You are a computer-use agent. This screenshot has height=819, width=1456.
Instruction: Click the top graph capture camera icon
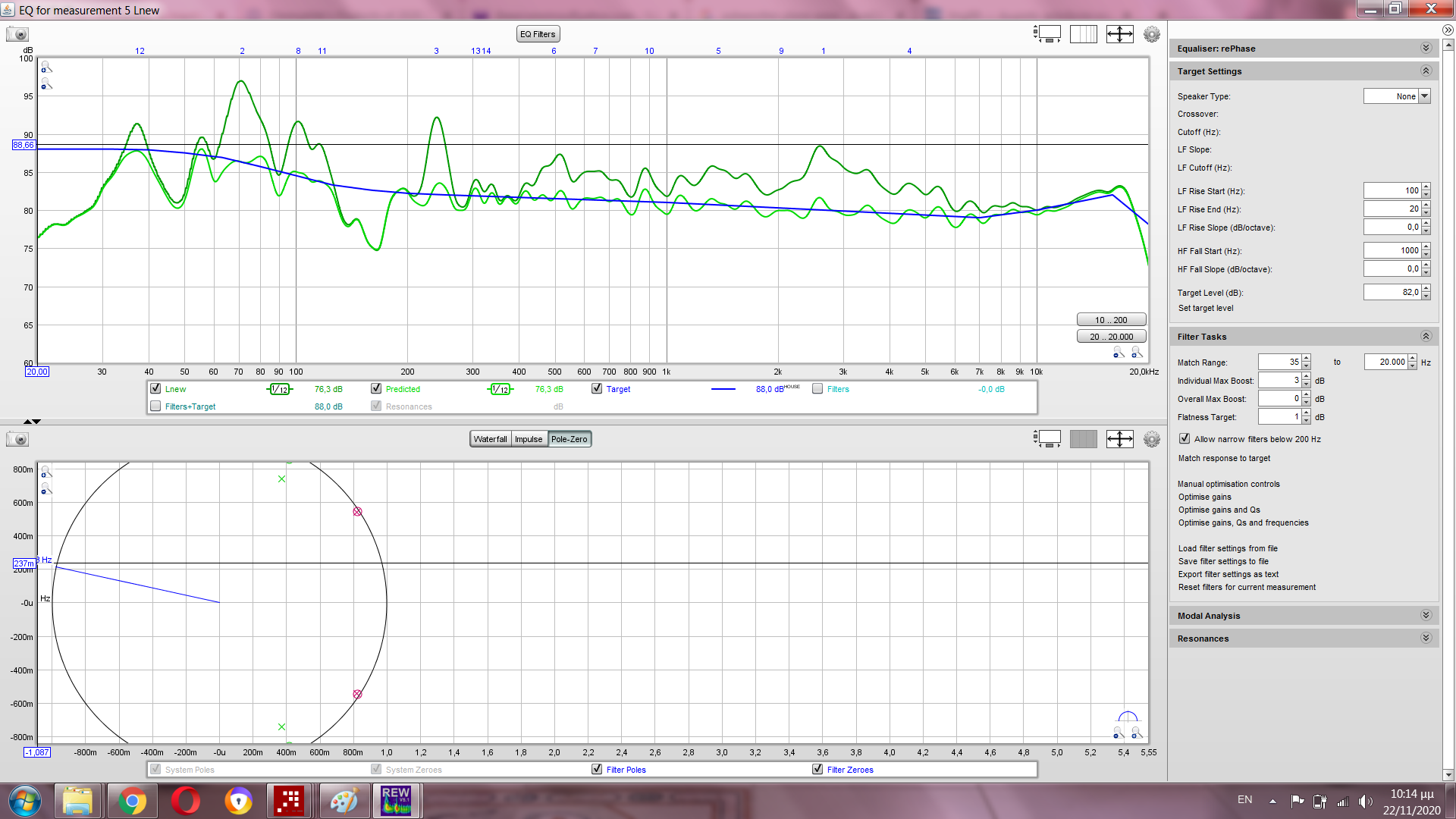click(17, 34)
